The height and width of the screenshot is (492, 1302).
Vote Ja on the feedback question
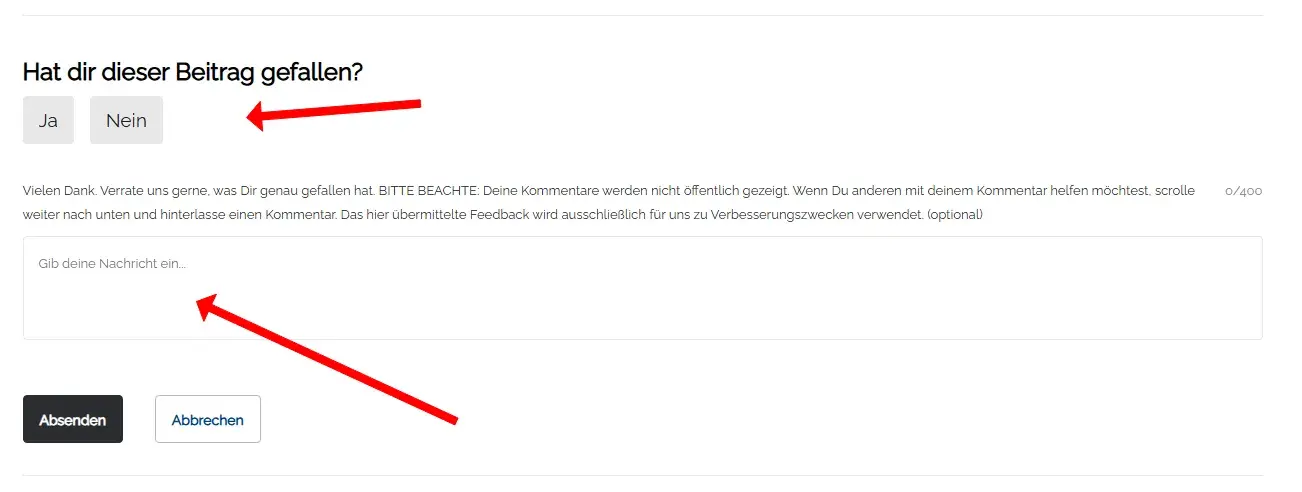point(48,121)
